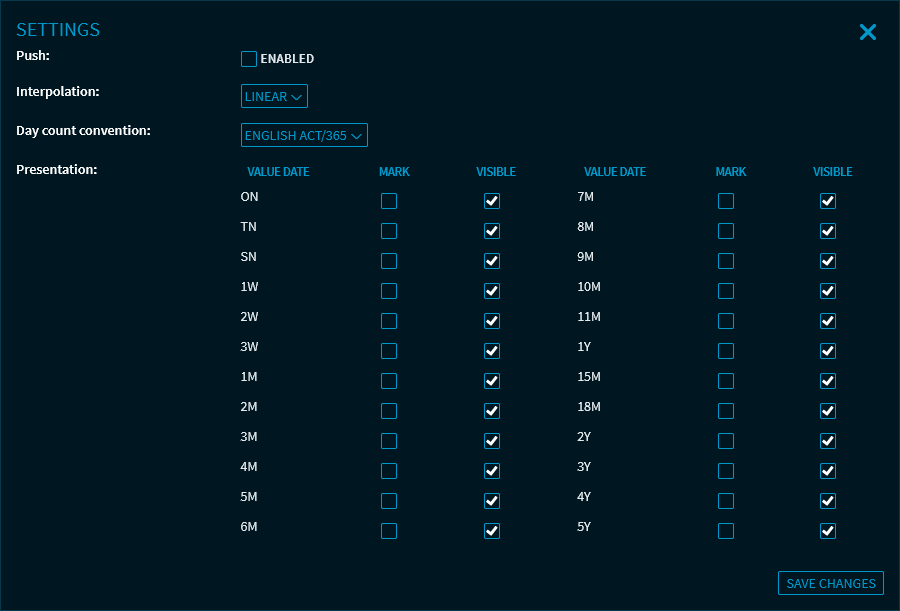This screenshot has width=900, height=611.
Task: Toggle Visible for the 3M row
Action: (491, 441)
